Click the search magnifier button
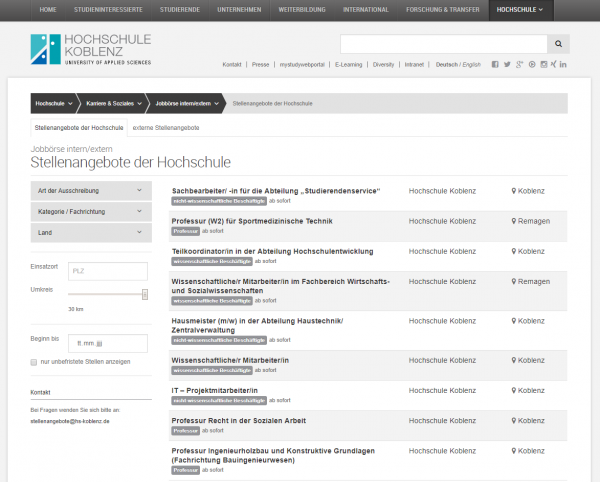This screenshot has width=600, height=482. pos(558,44)
